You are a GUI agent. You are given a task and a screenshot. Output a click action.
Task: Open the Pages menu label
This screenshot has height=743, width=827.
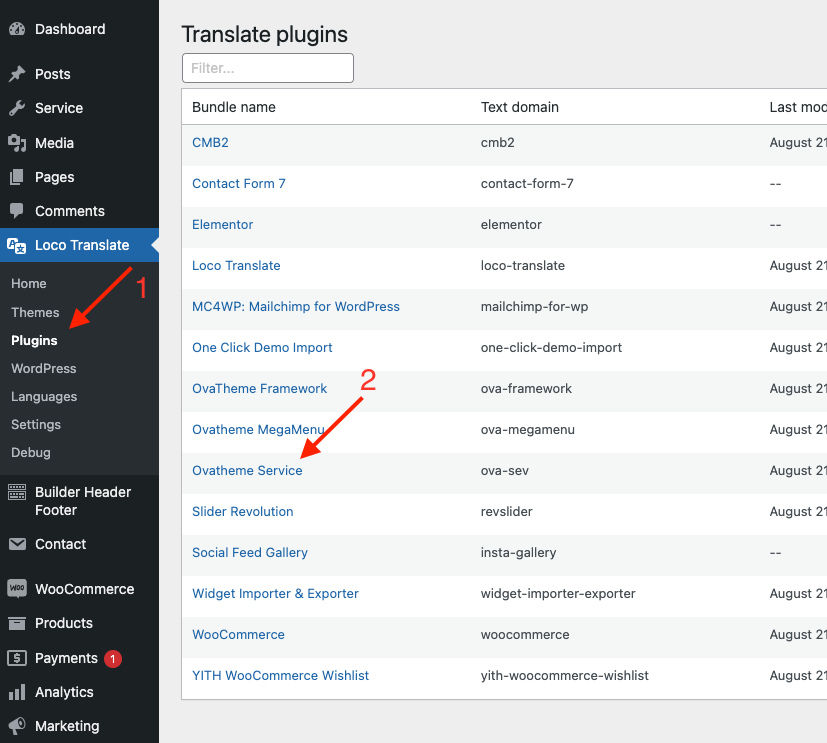[x=55, y=177]
